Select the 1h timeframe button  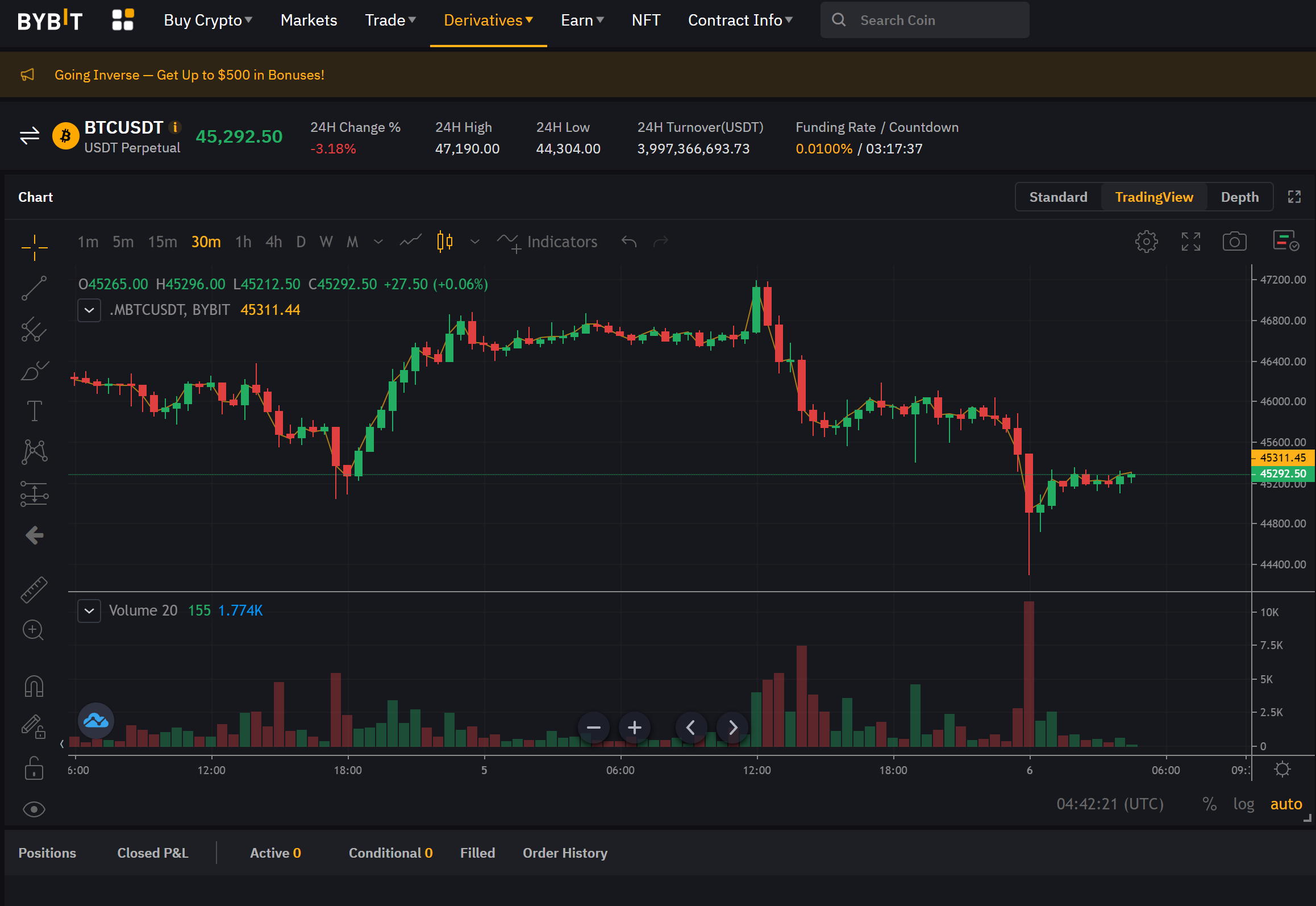(x=243, y=242)
